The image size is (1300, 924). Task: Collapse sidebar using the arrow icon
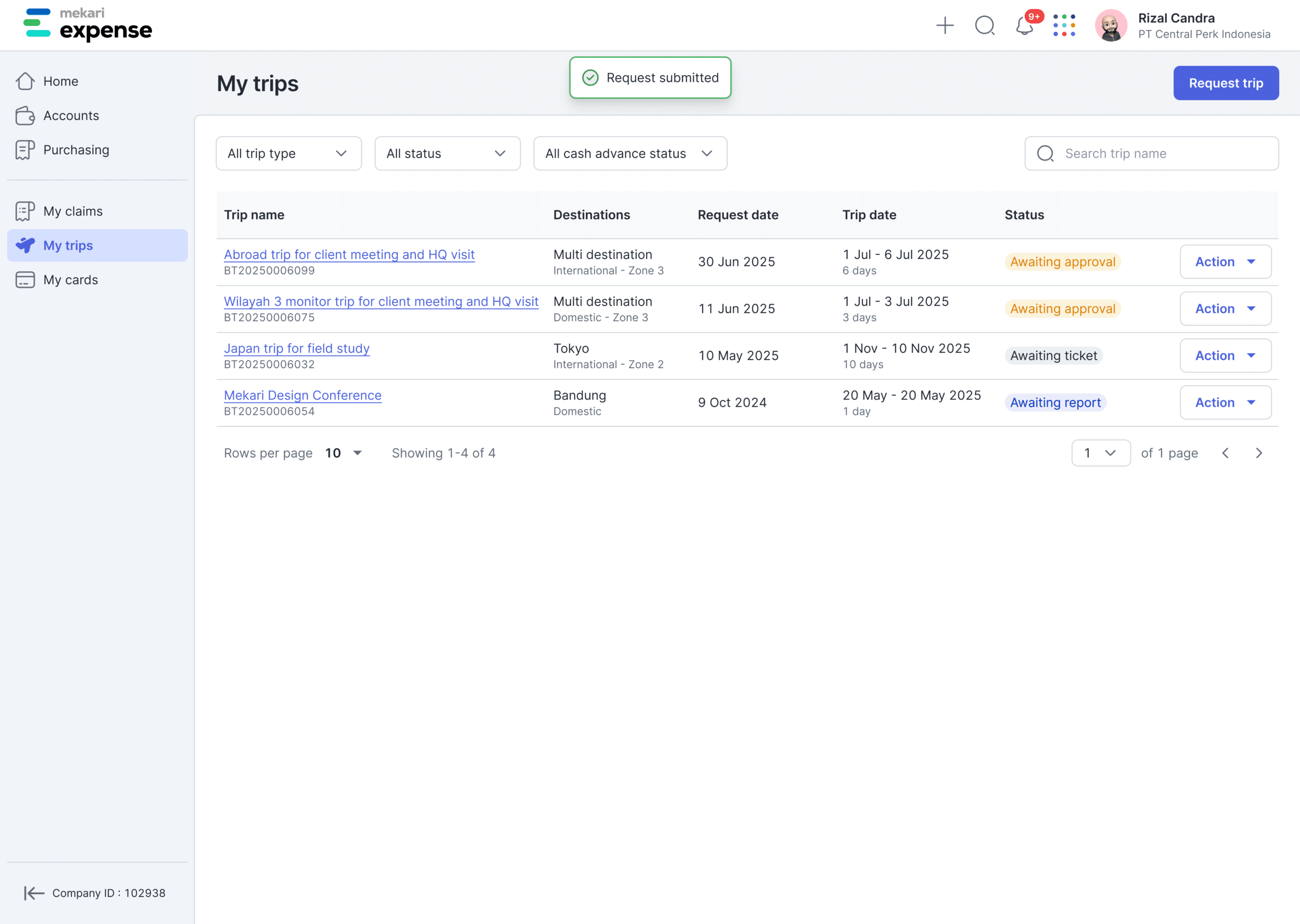34,893
